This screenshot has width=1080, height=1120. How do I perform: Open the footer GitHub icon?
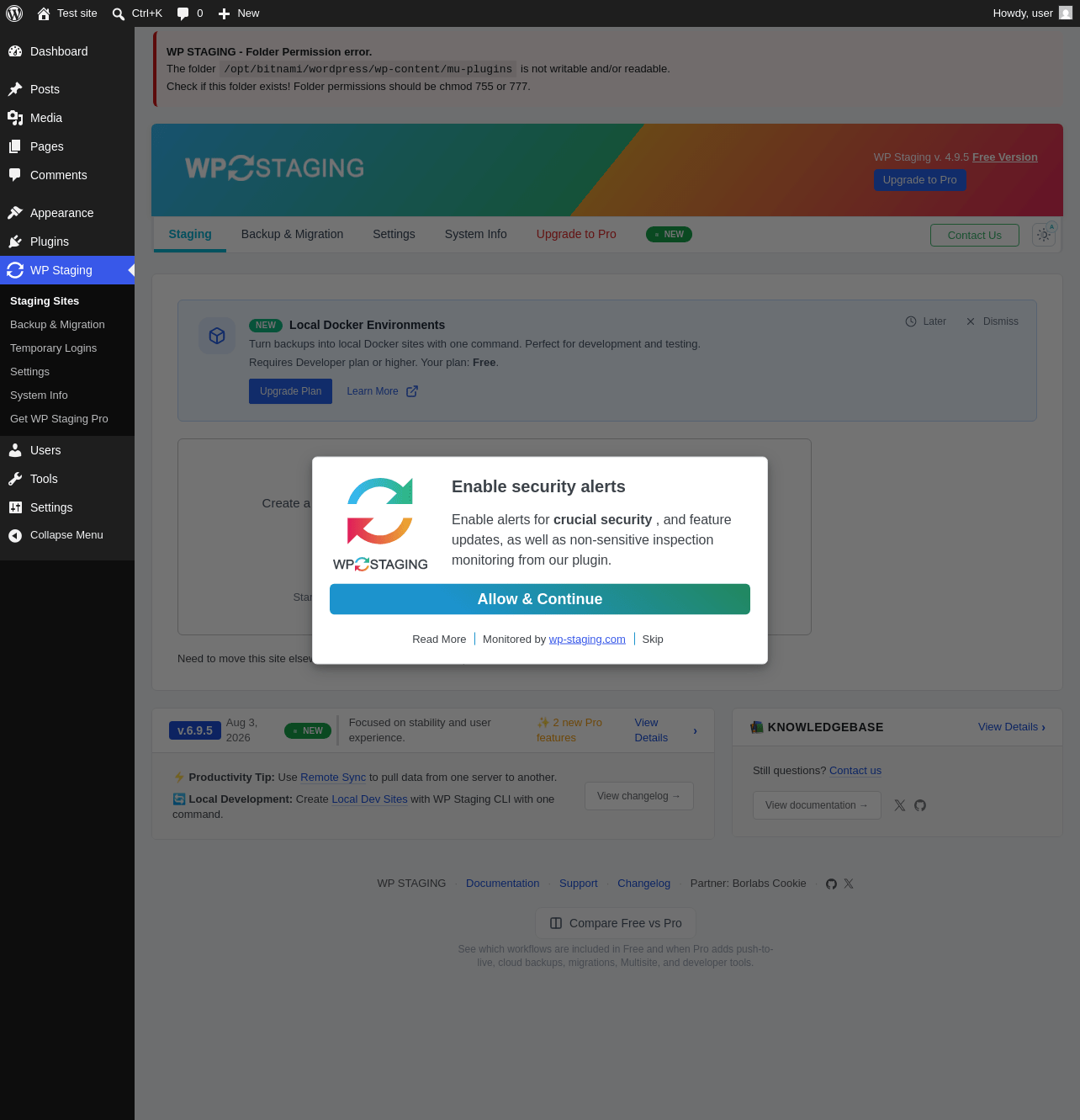tap(831, 884)
